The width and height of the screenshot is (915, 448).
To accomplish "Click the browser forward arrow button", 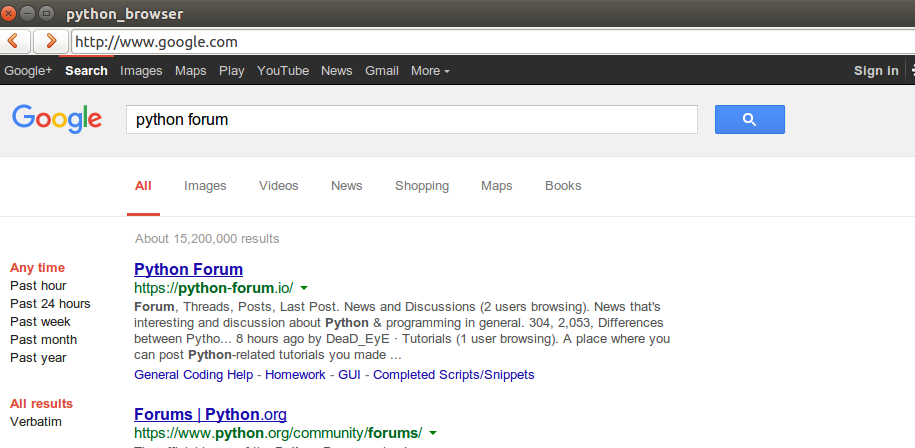I will 50,41.
